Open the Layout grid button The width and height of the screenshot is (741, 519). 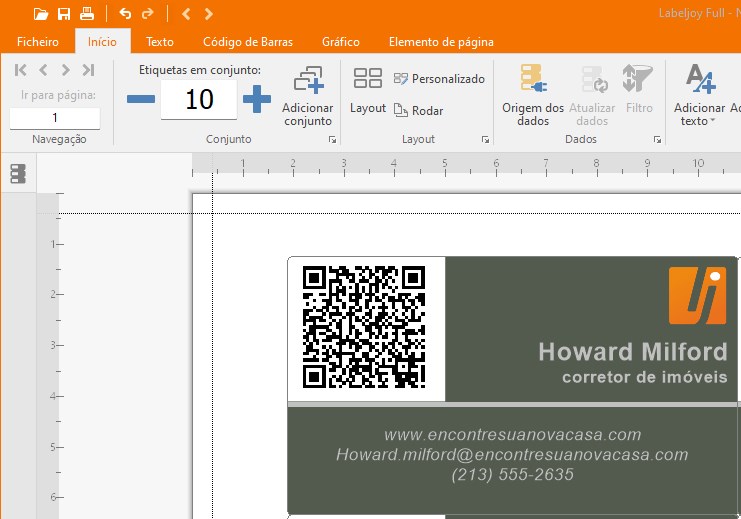coord(368,90)
